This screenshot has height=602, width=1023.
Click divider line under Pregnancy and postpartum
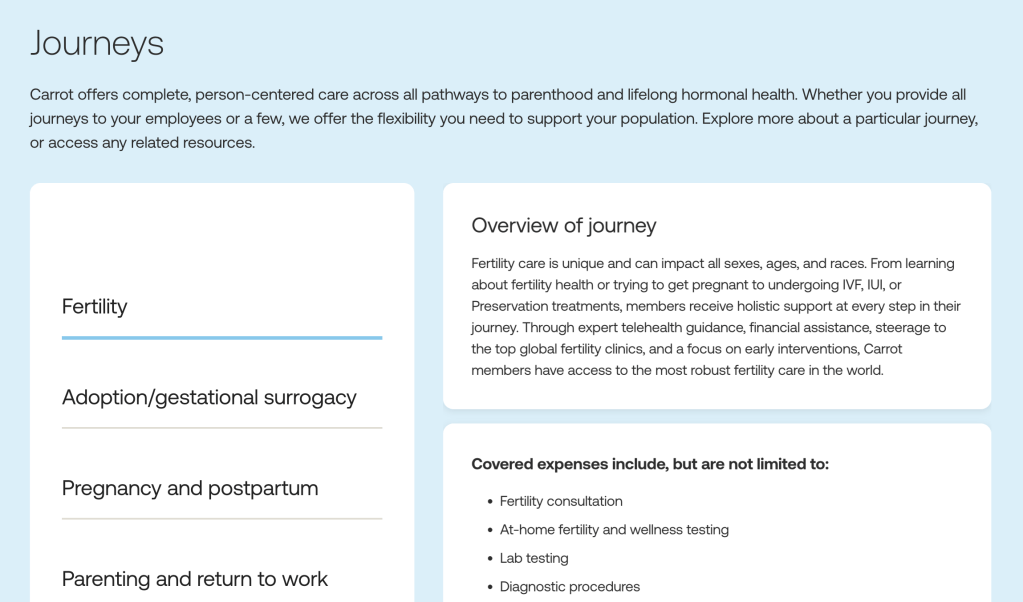(x=222, y=519)
